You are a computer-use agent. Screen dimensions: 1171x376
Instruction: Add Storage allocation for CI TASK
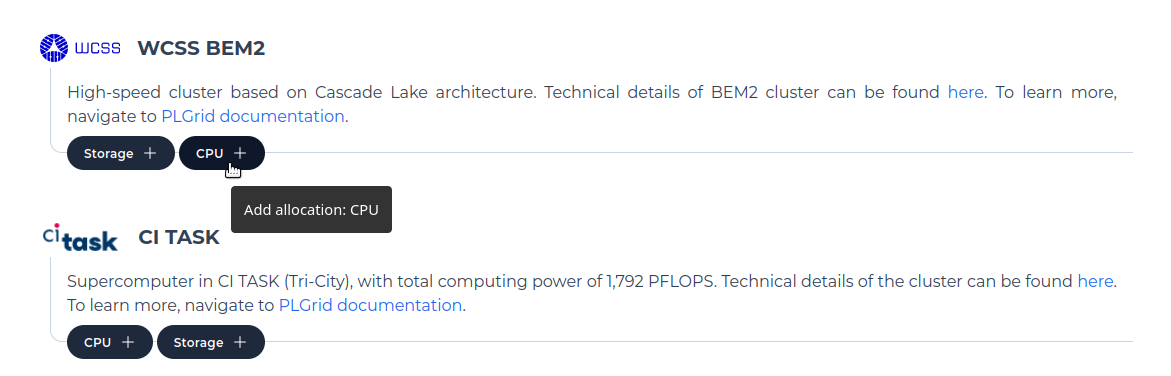(211, 342)
